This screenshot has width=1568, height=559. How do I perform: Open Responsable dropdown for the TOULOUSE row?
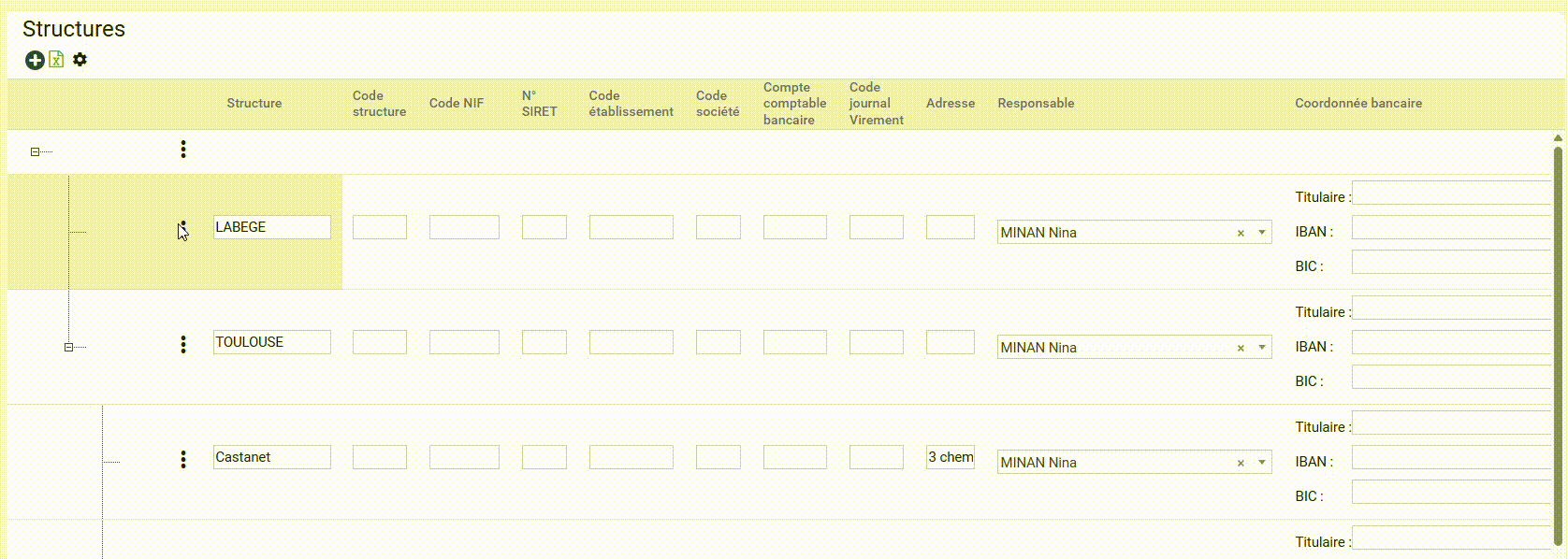pos(1262,348)
